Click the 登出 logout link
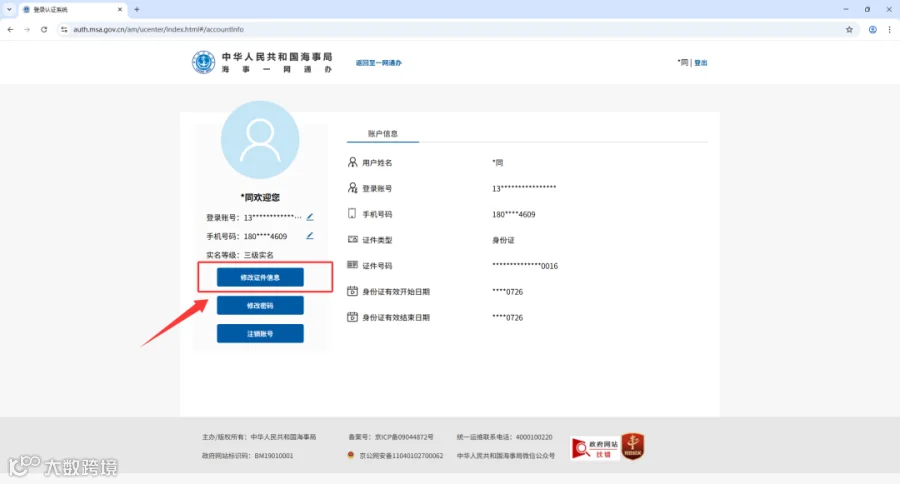 click(701, 63)
